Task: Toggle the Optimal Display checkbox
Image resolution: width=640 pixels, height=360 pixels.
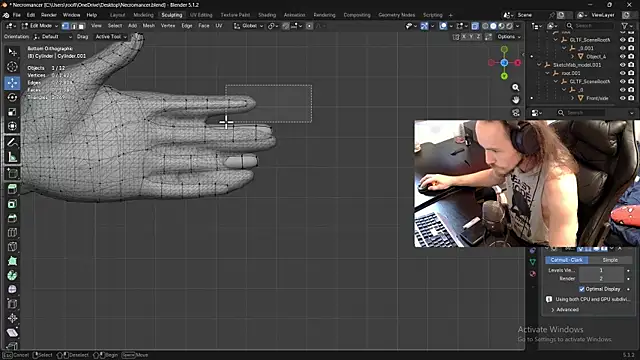Action: [582, 289]
